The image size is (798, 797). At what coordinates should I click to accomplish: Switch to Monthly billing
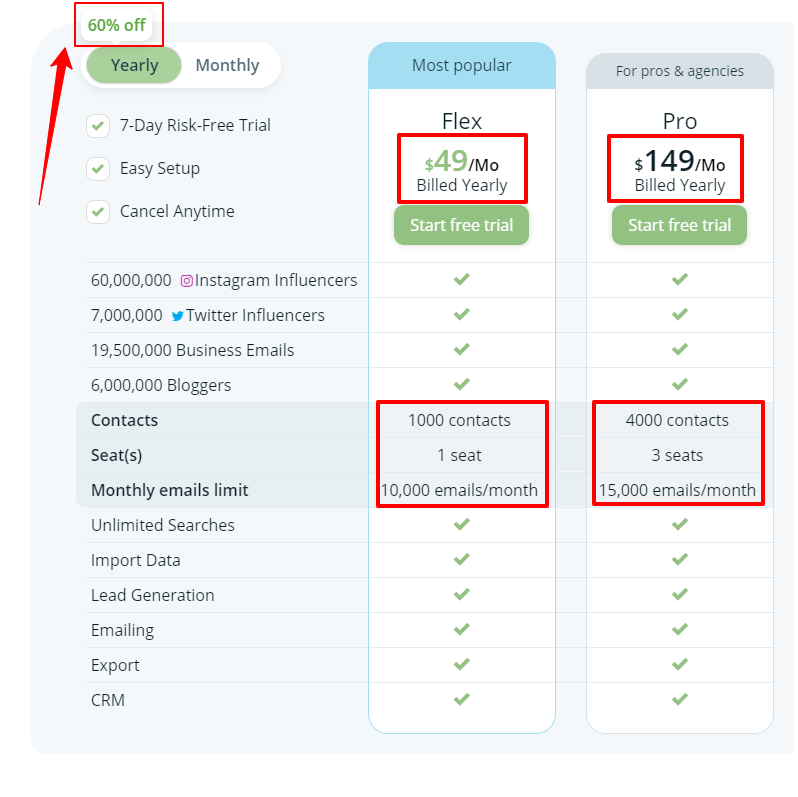pyautogui.click(x=227, y=66)
